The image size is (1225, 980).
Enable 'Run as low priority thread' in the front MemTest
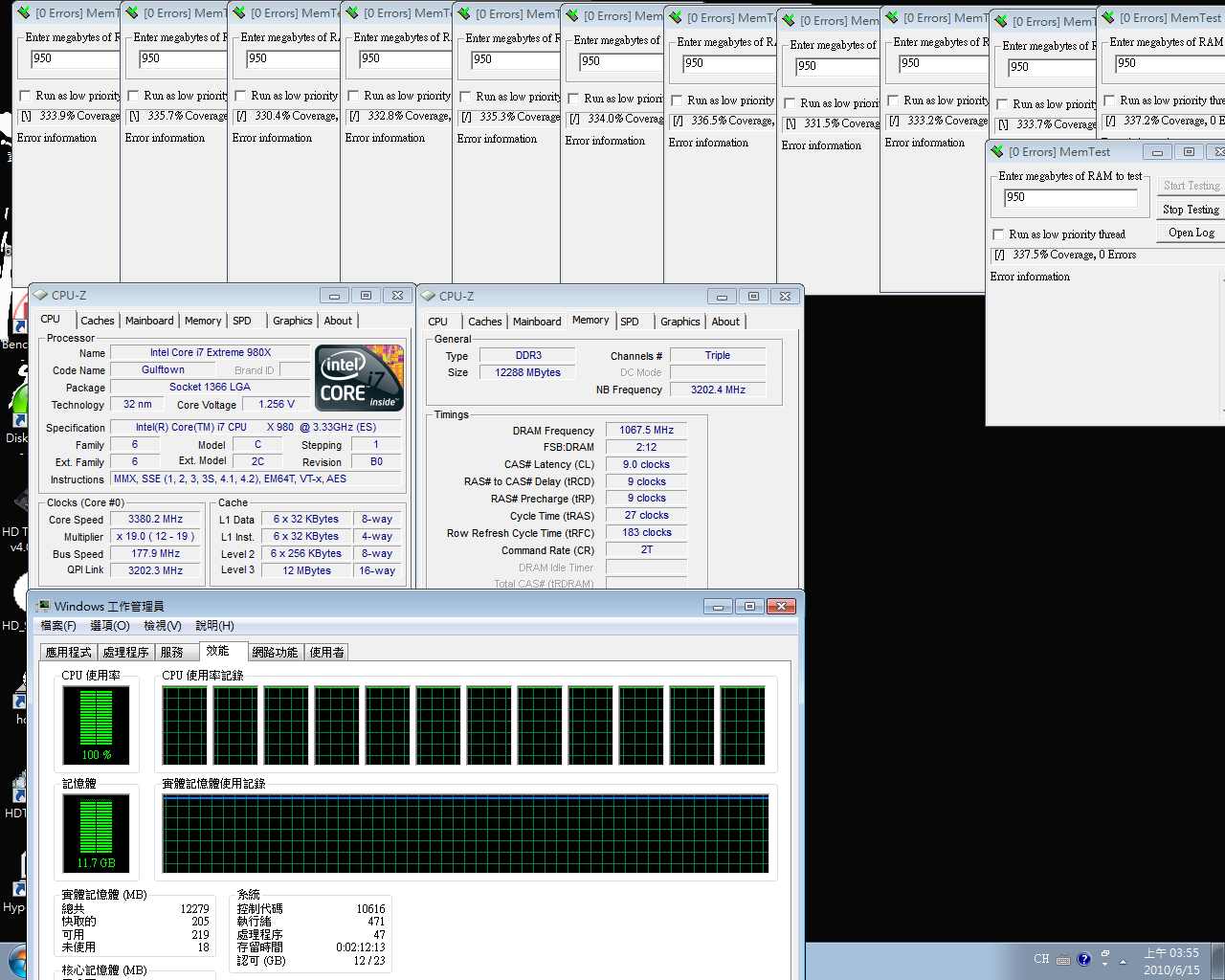point(998,234)
